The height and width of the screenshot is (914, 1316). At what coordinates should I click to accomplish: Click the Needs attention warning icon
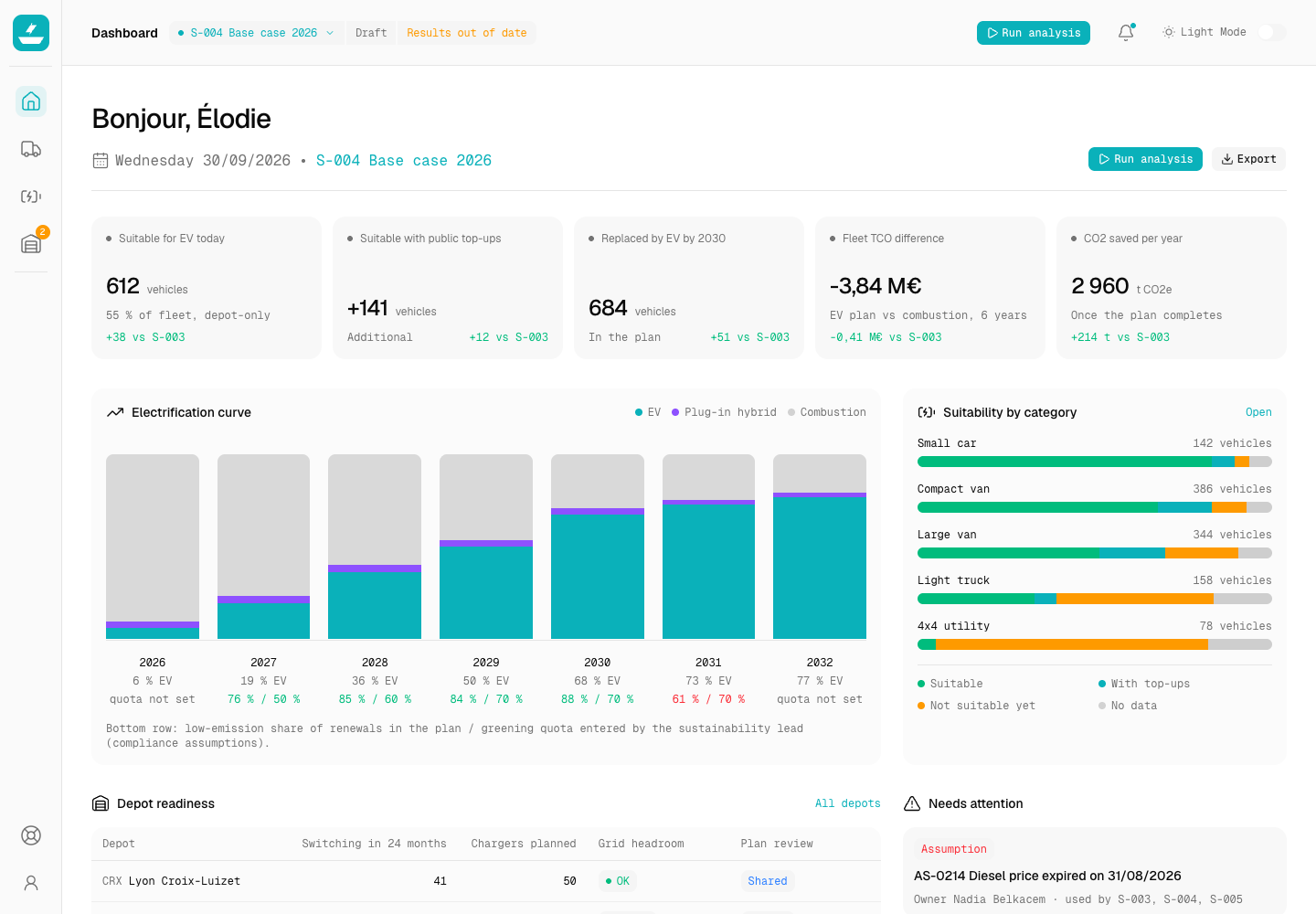pyautogui.click(x=912, y=804)
